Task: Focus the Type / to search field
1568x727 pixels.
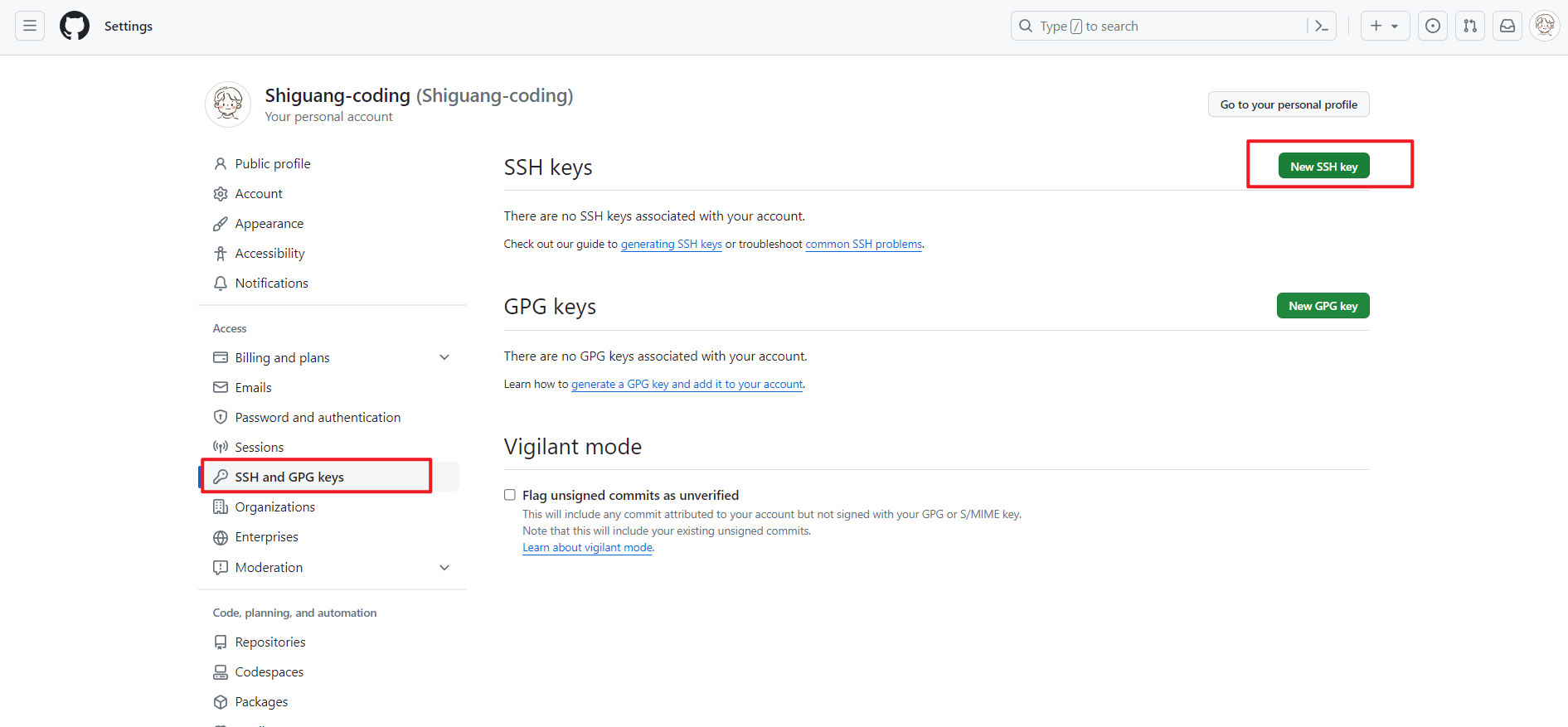Action: [x=1173, y=26]
